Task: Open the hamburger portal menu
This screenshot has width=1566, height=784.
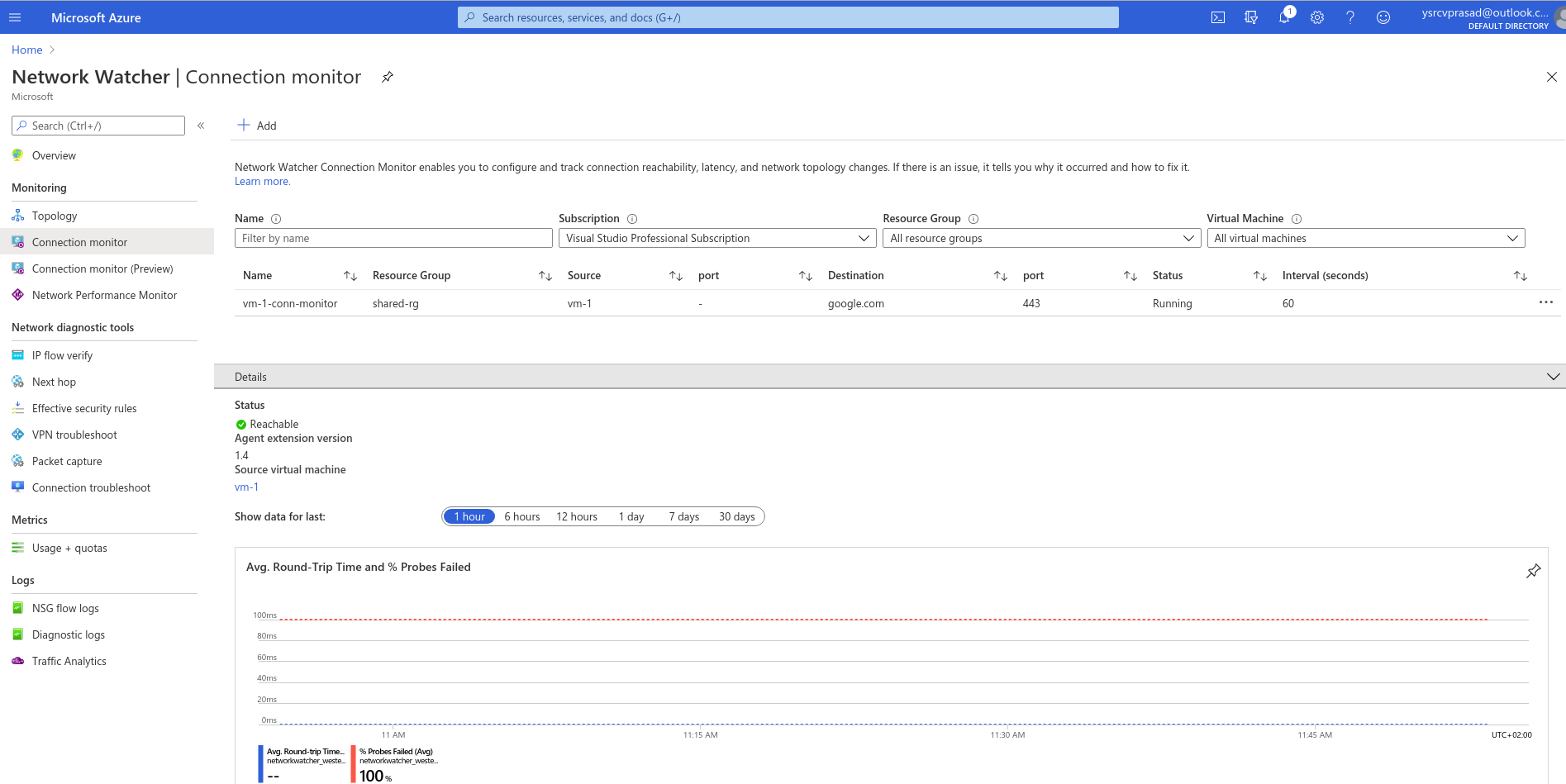Action: pos(15,17)
